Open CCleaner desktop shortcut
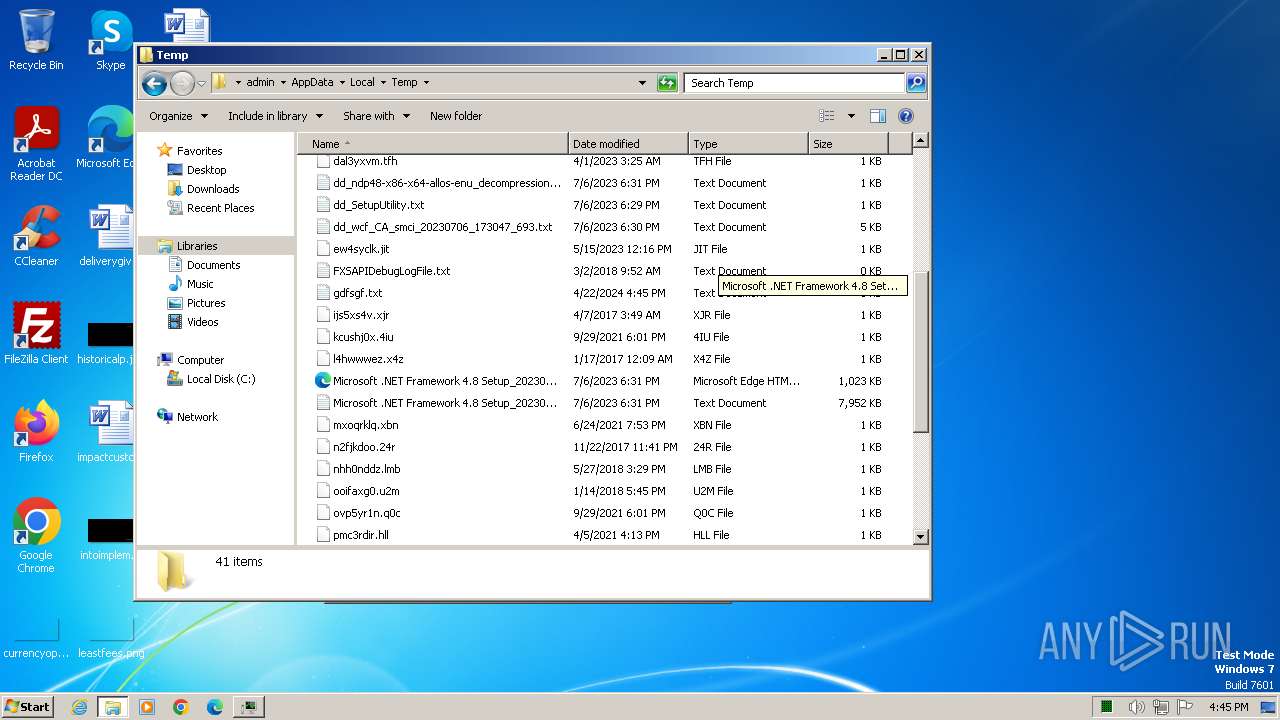This screenshot has height=720, width=1280. 36,237
